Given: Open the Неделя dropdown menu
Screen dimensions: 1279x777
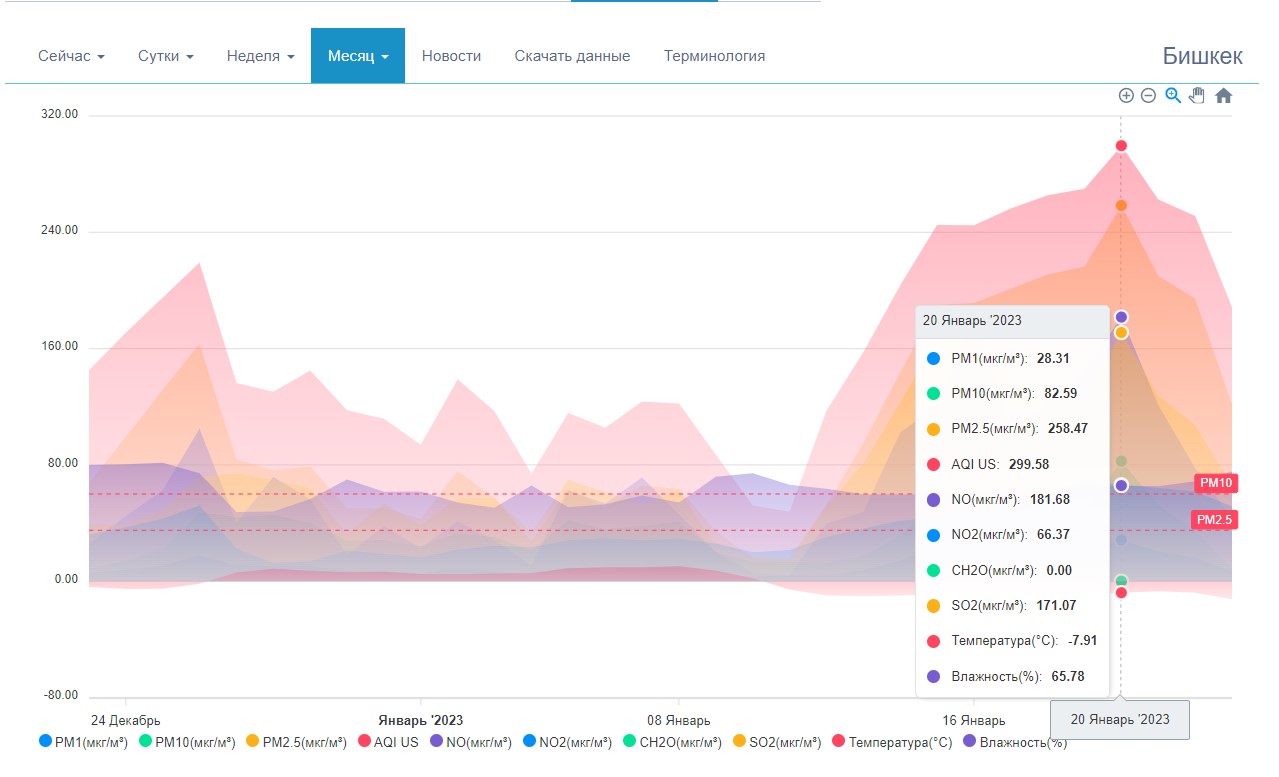Looking at the screenshot, I should coord(260,56).
